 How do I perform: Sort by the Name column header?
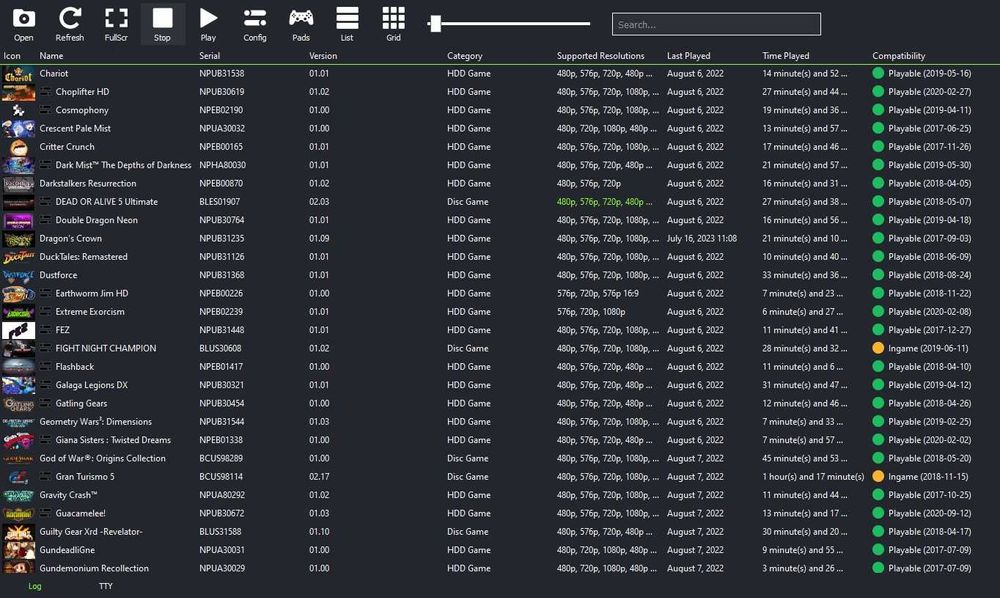51,55
